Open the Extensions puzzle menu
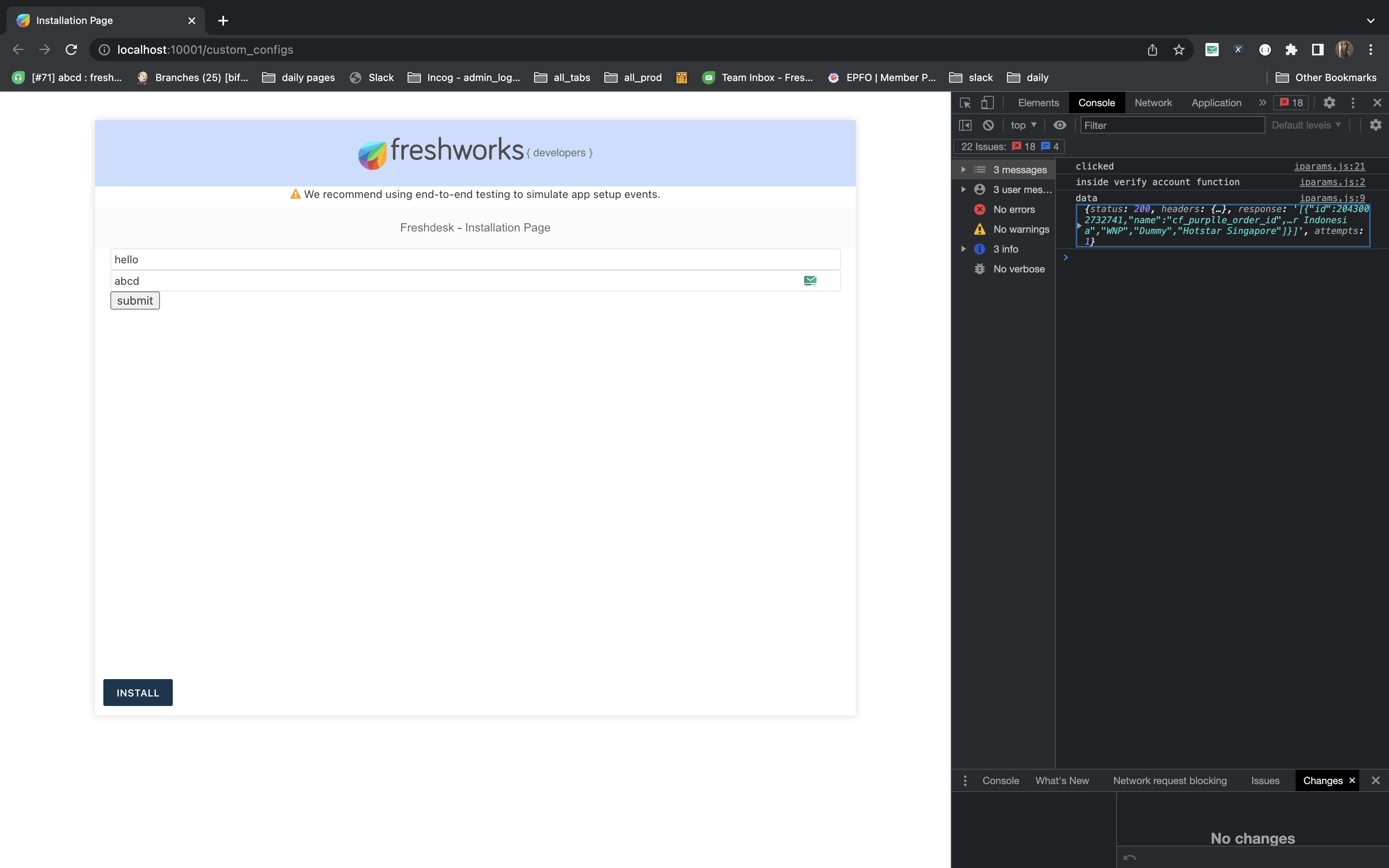The image size is (1389, 868). coord(1291,50)
